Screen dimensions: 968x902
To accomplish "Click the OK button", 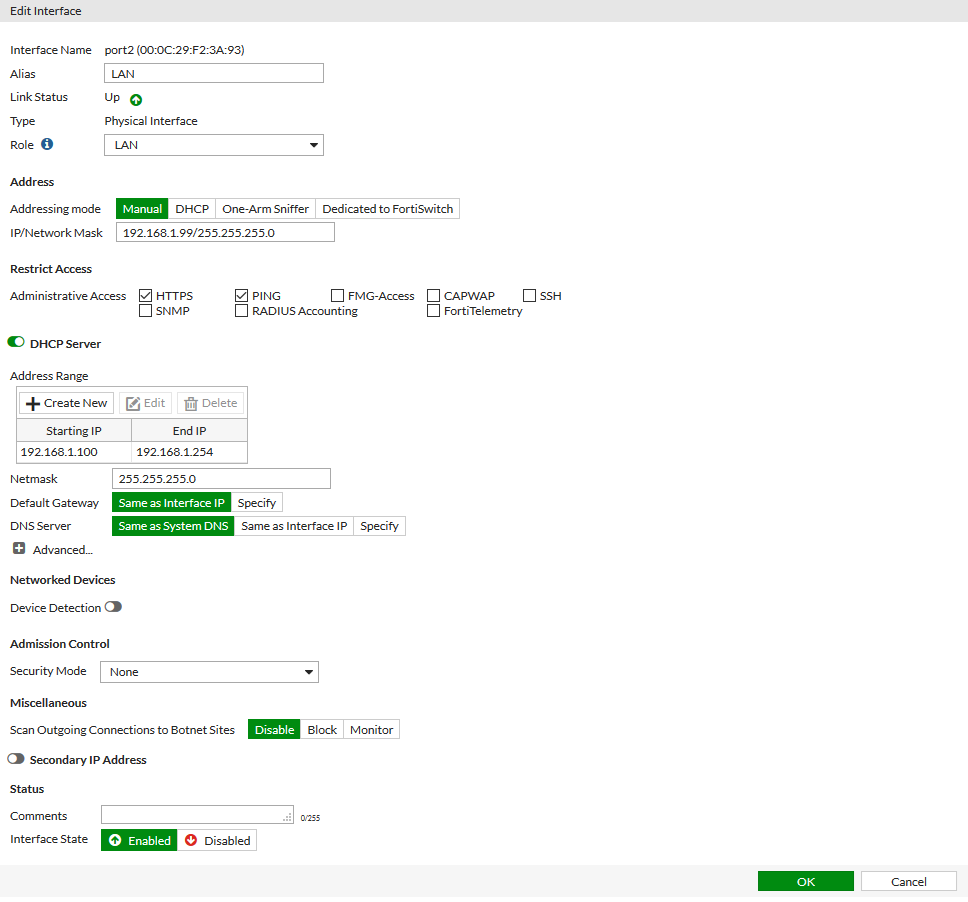I will click(806, 881).
